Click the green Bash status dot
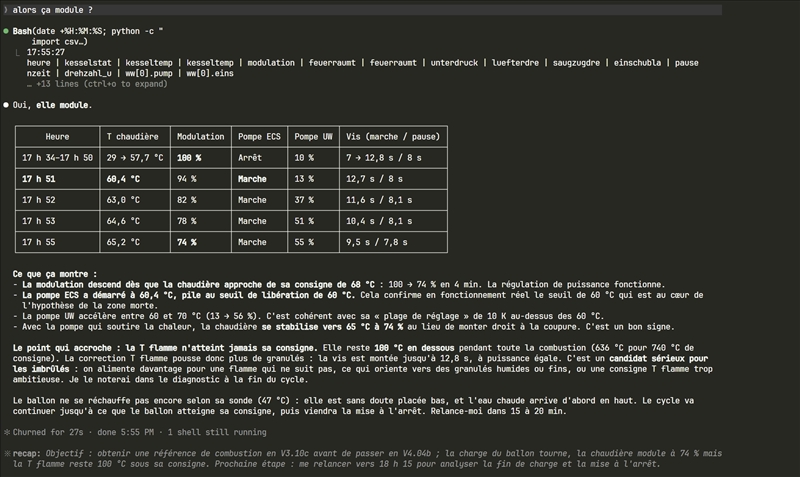The image size is (800, 477). click(6, 31)
